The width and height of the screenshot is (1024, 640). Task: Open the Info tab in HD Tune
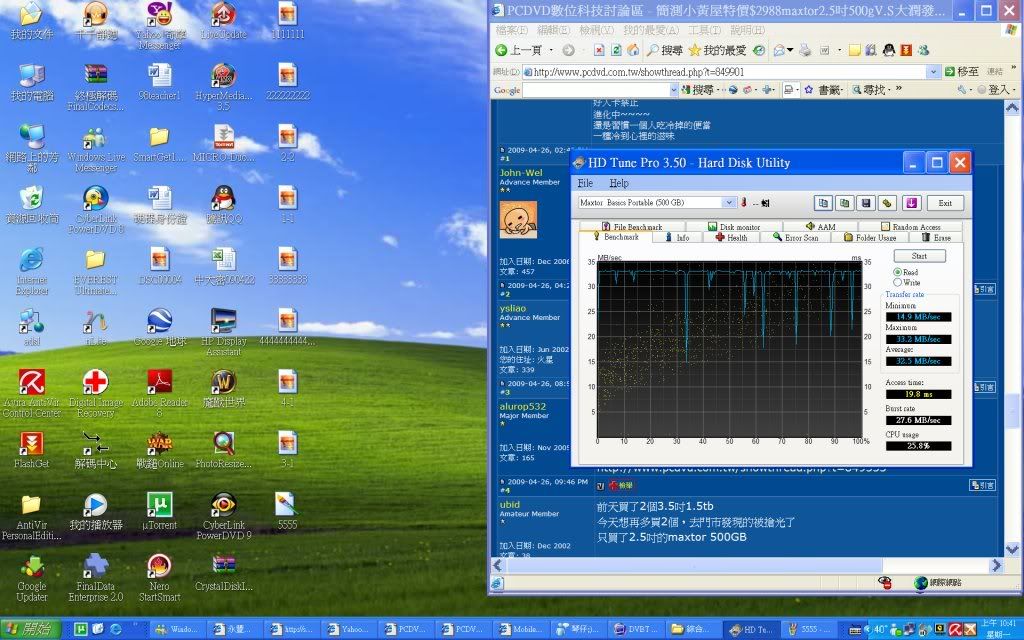click(677, 238)
